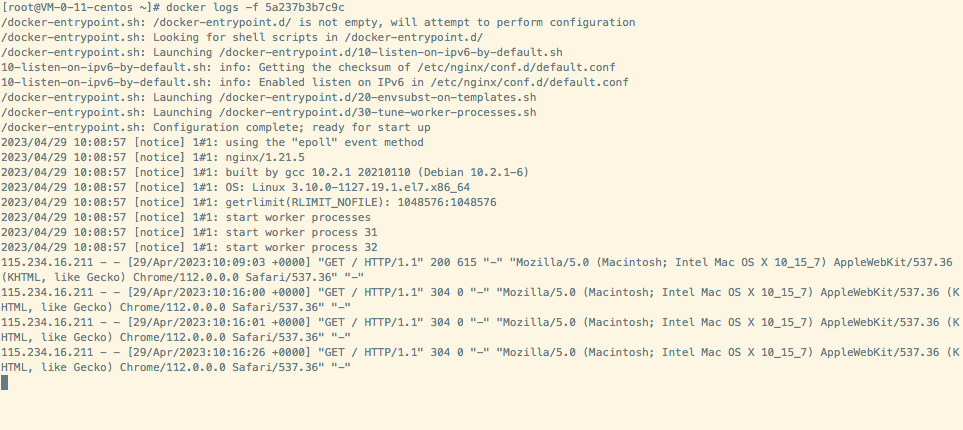Click the Enabled listen on IPv6 line
The image size is (963, 430).
pos(315,82)
